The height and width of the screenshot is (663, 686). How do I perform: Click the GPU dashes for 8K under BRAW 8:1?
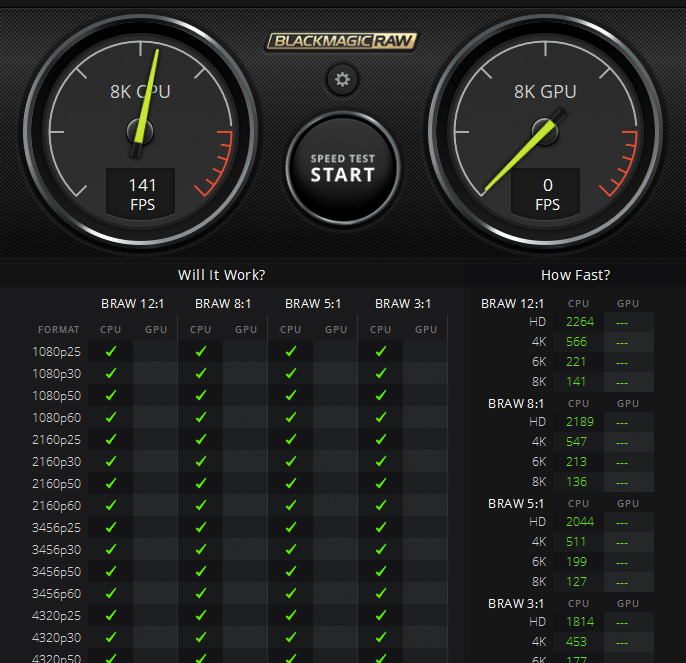[x=622, y=484]
